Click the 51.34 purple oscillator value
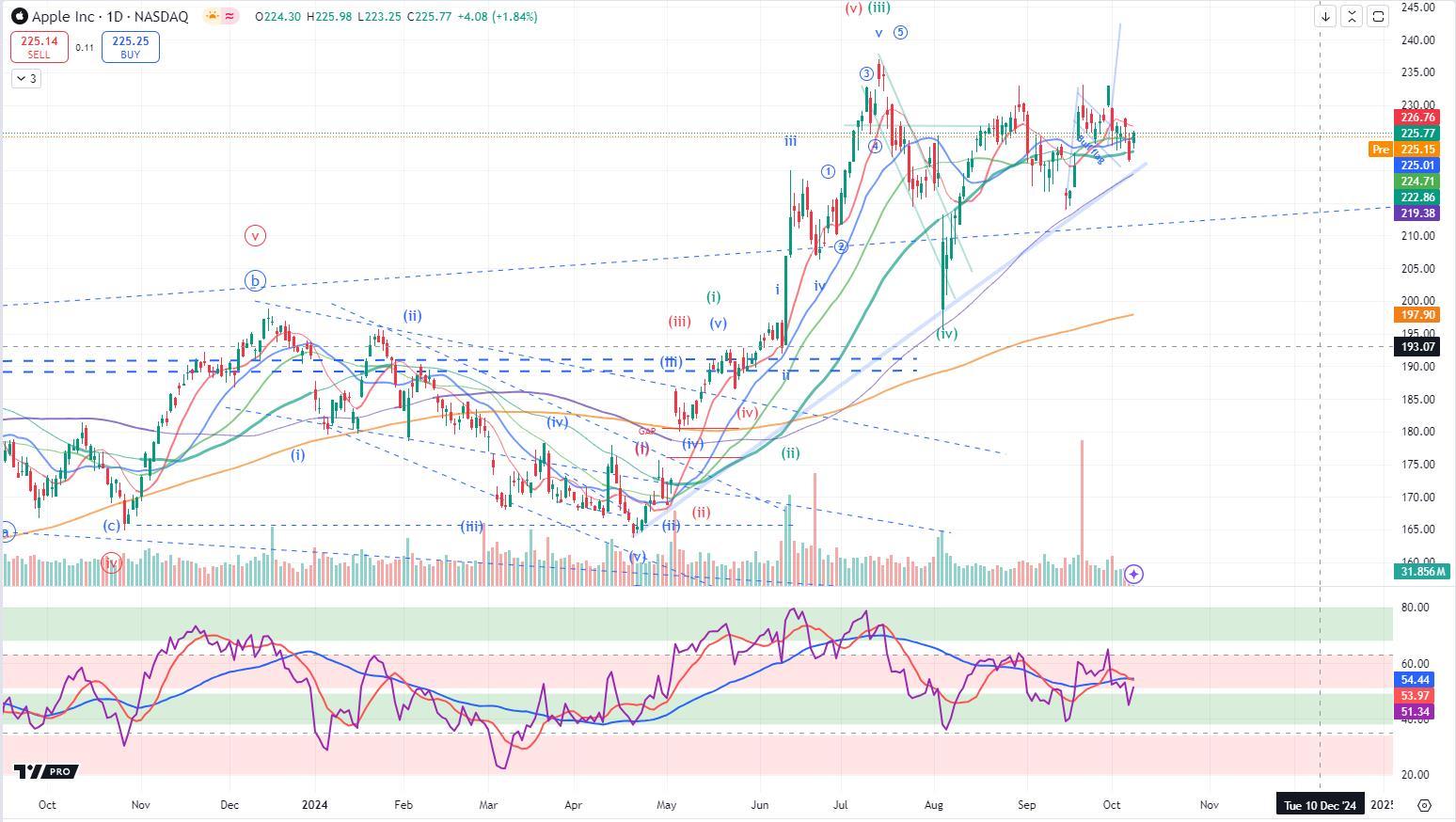 pos(1415,712)
